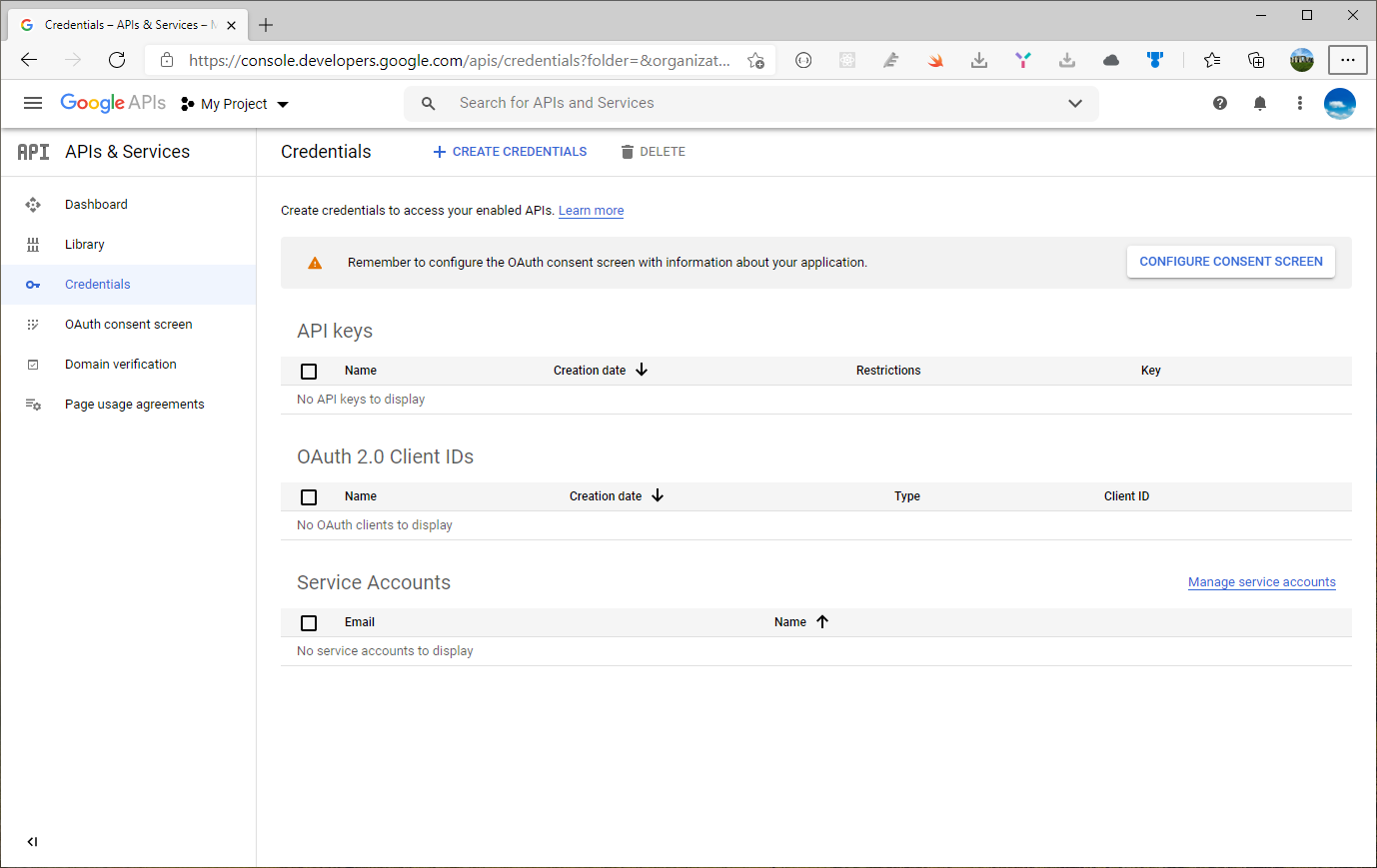Check the OAuth 2.0 Client IDs header checkbox
This screenshot has width=1377, height=868.
309,496
